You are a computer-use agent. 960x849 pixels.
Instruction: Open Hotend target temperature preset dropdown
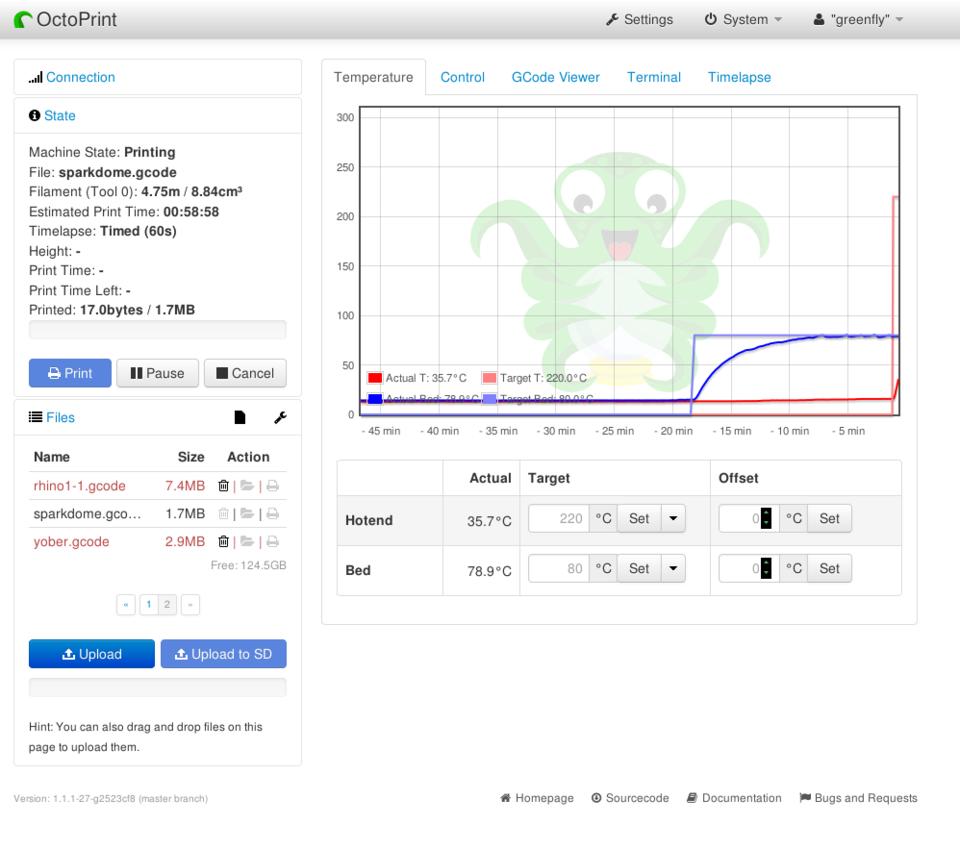click(673, 518)
